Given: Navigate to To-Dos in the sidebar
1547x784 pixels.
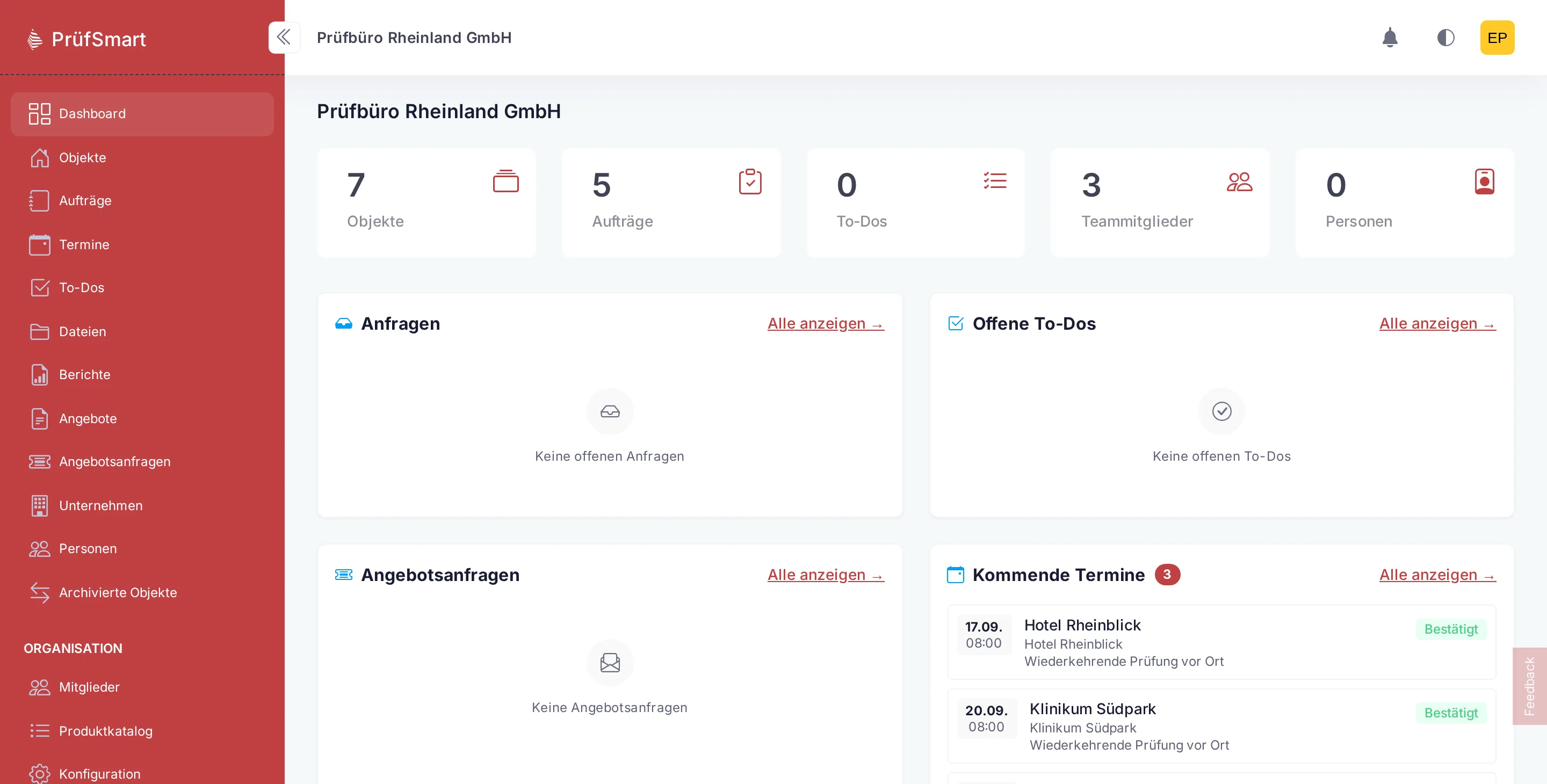Looking at the screenshot, I should [142, 287].
